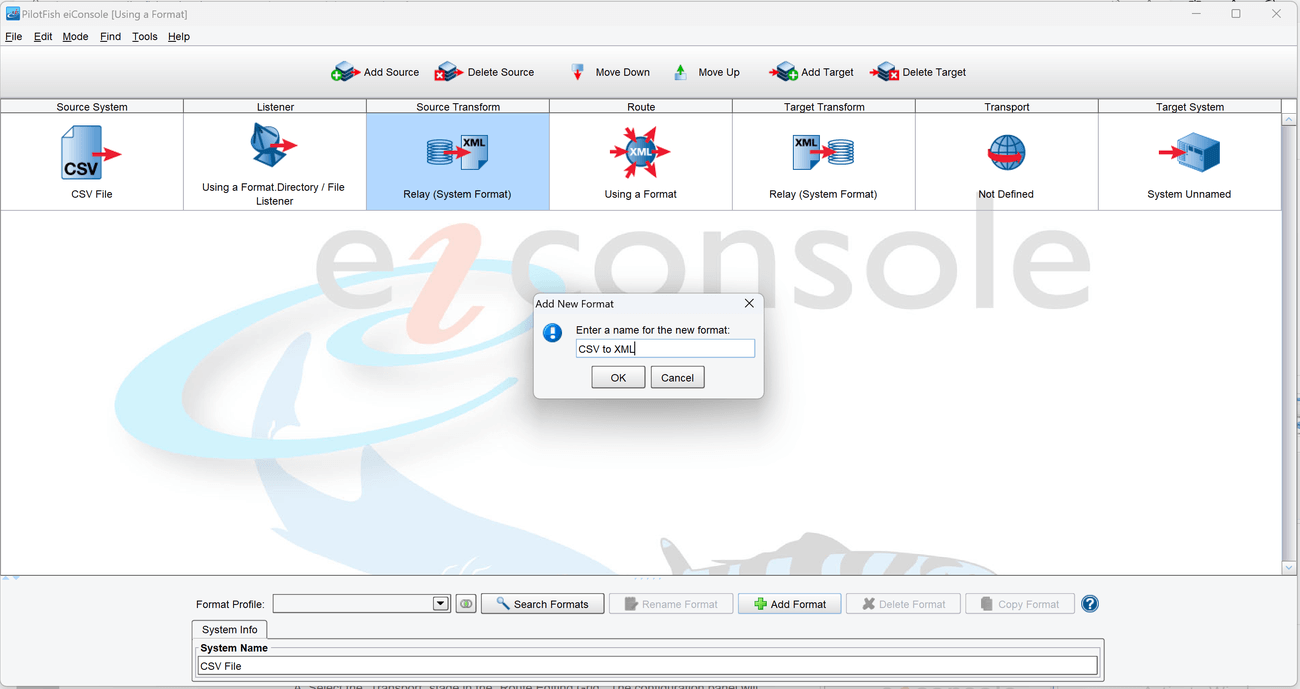Confirm the new format name with OK
This screenshot has height=689, width=1300.
point(618,377)
